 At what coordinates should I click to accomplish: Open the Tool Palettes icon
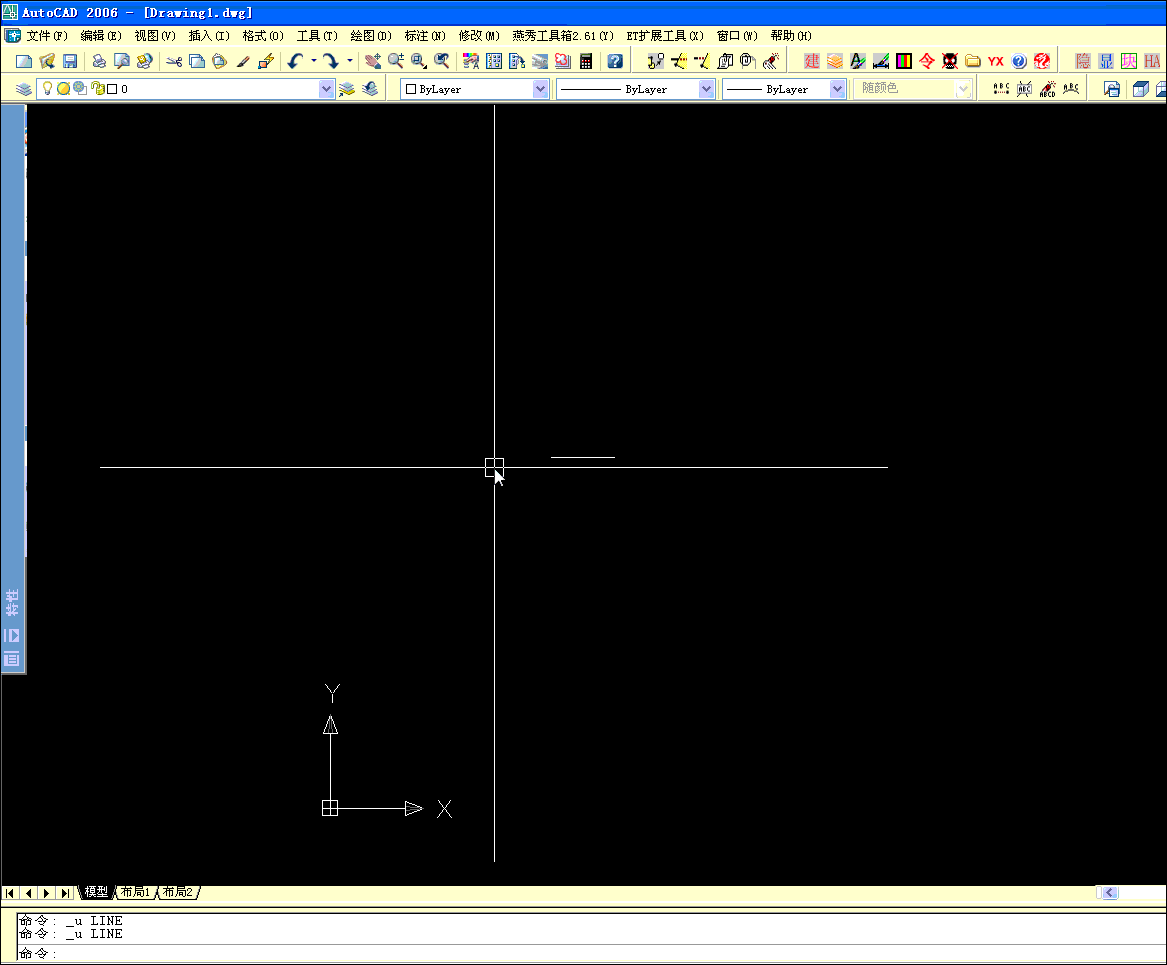pos(517,61)
